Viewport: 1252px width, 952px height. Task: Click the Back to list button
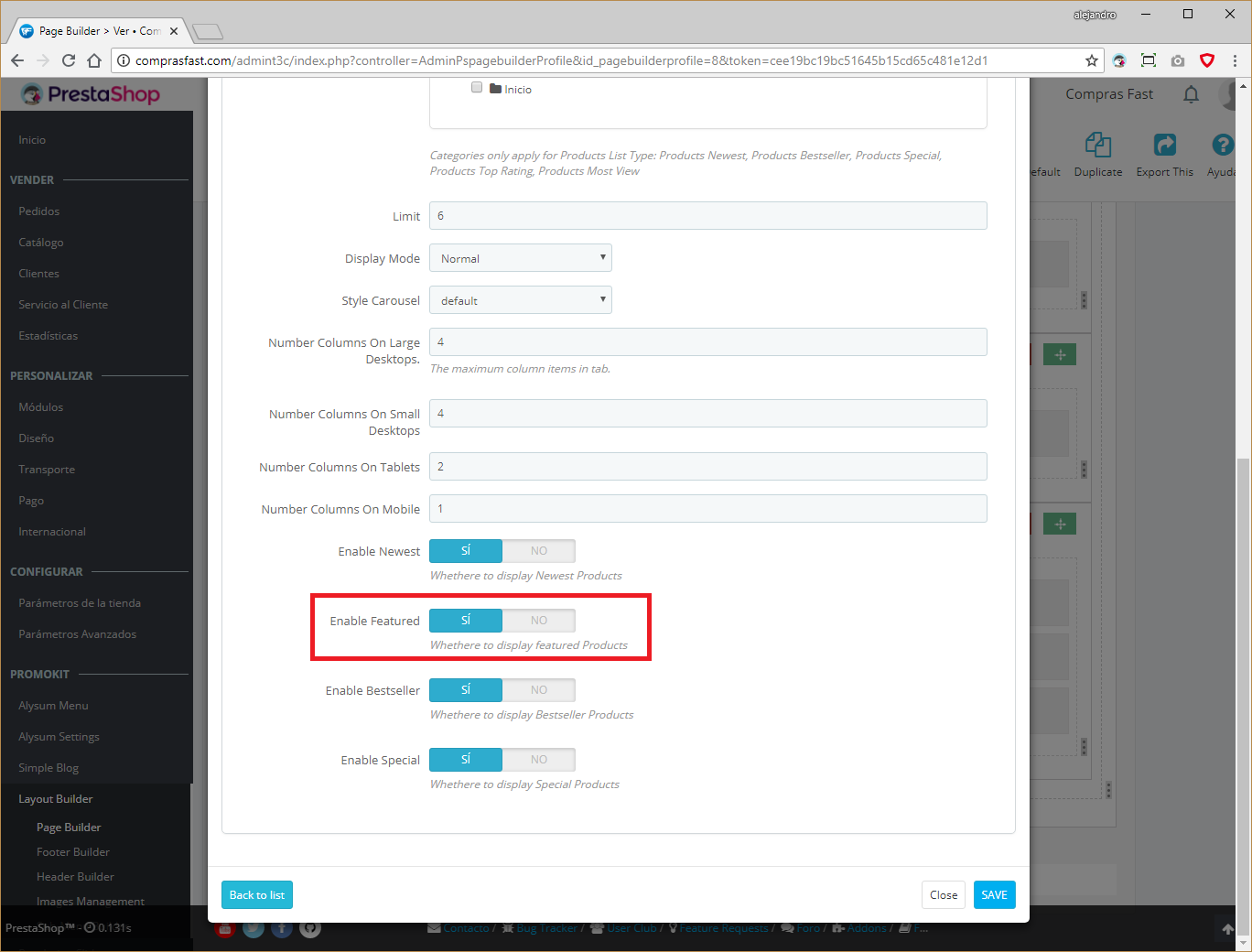pyautogui.click(x=257, y=895)
